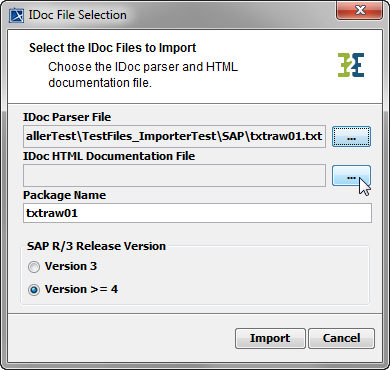The height and width of the screenshot is (370, 390).
Task: Click the 'IDoc Parser File' label
Action: [x=67, y=117]
